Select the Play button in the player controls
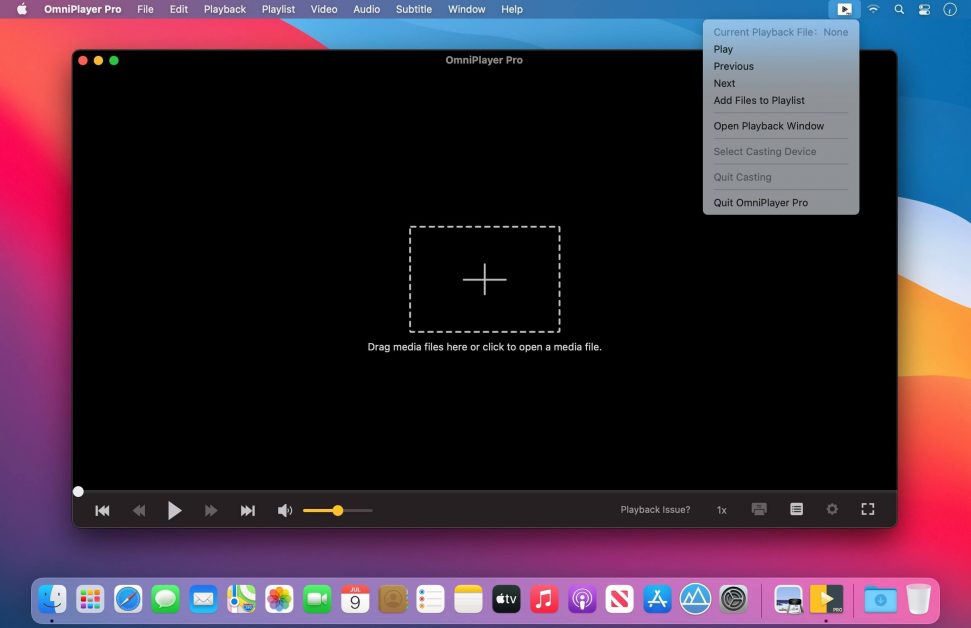 [175, 510]
